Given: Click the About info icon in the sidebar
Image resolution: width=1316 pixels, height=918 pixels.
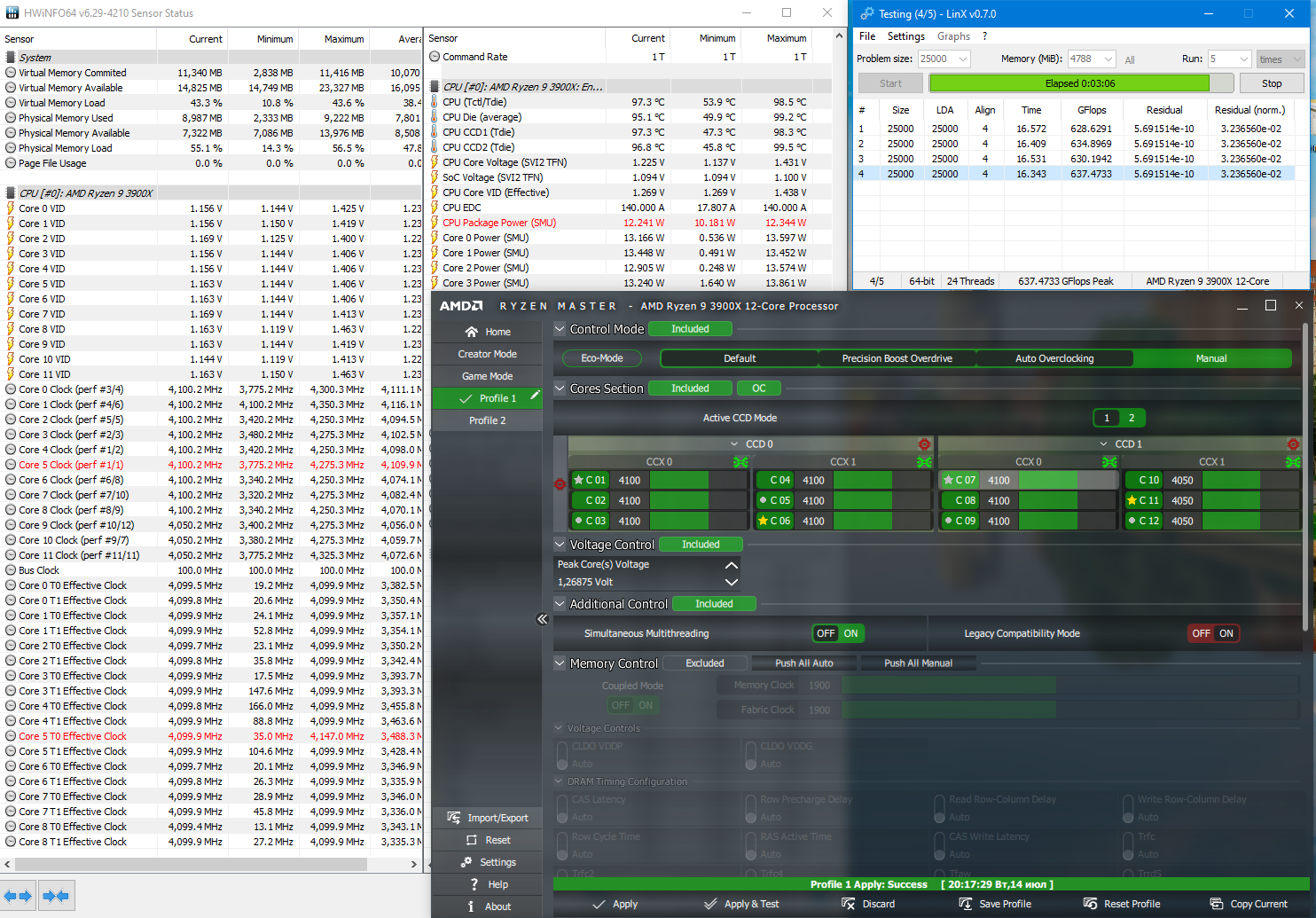Looking at the screenshot, I should coord(471,906).
